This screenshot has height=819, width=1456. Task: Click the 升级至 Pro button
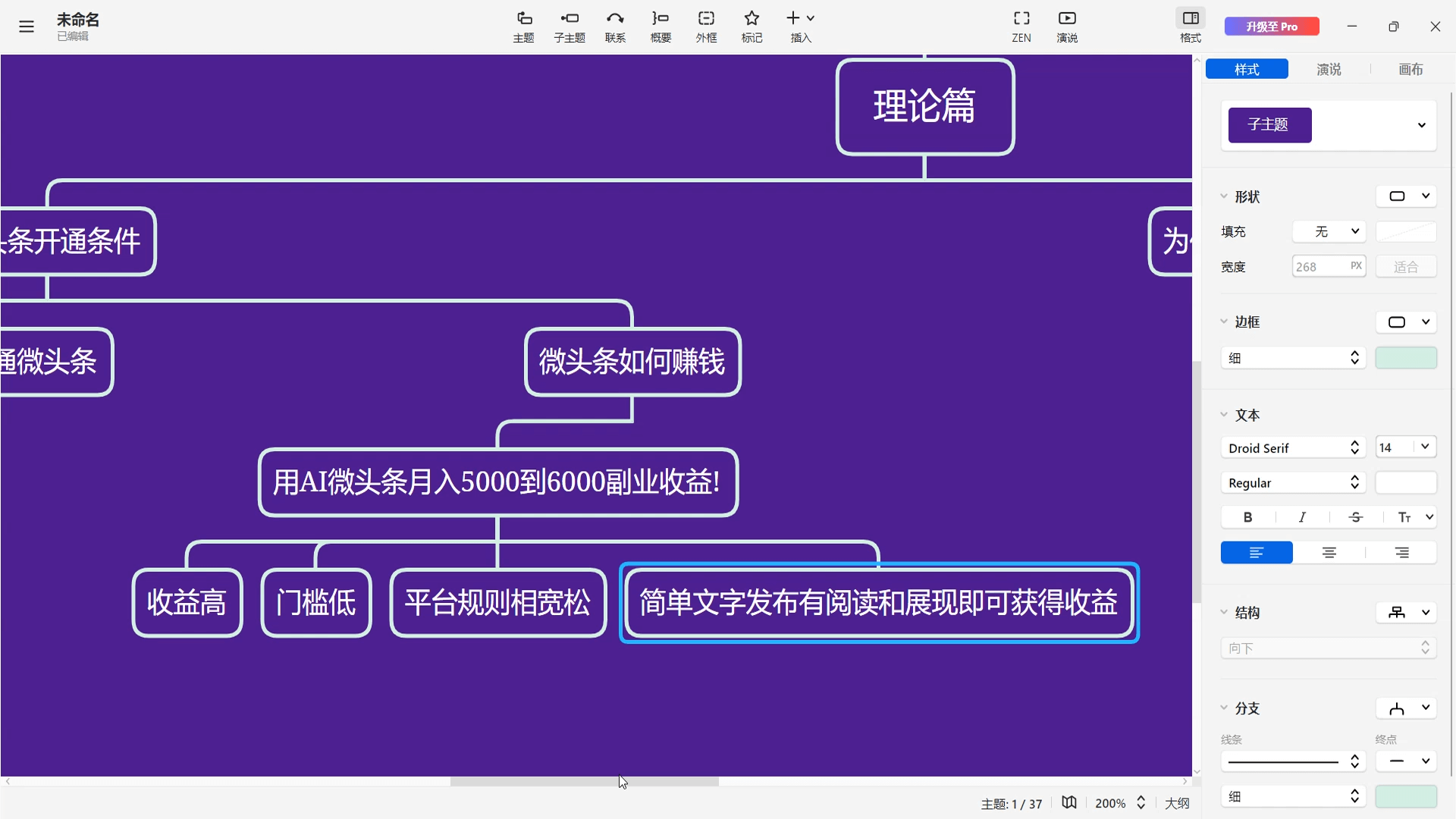point(1272,27)
